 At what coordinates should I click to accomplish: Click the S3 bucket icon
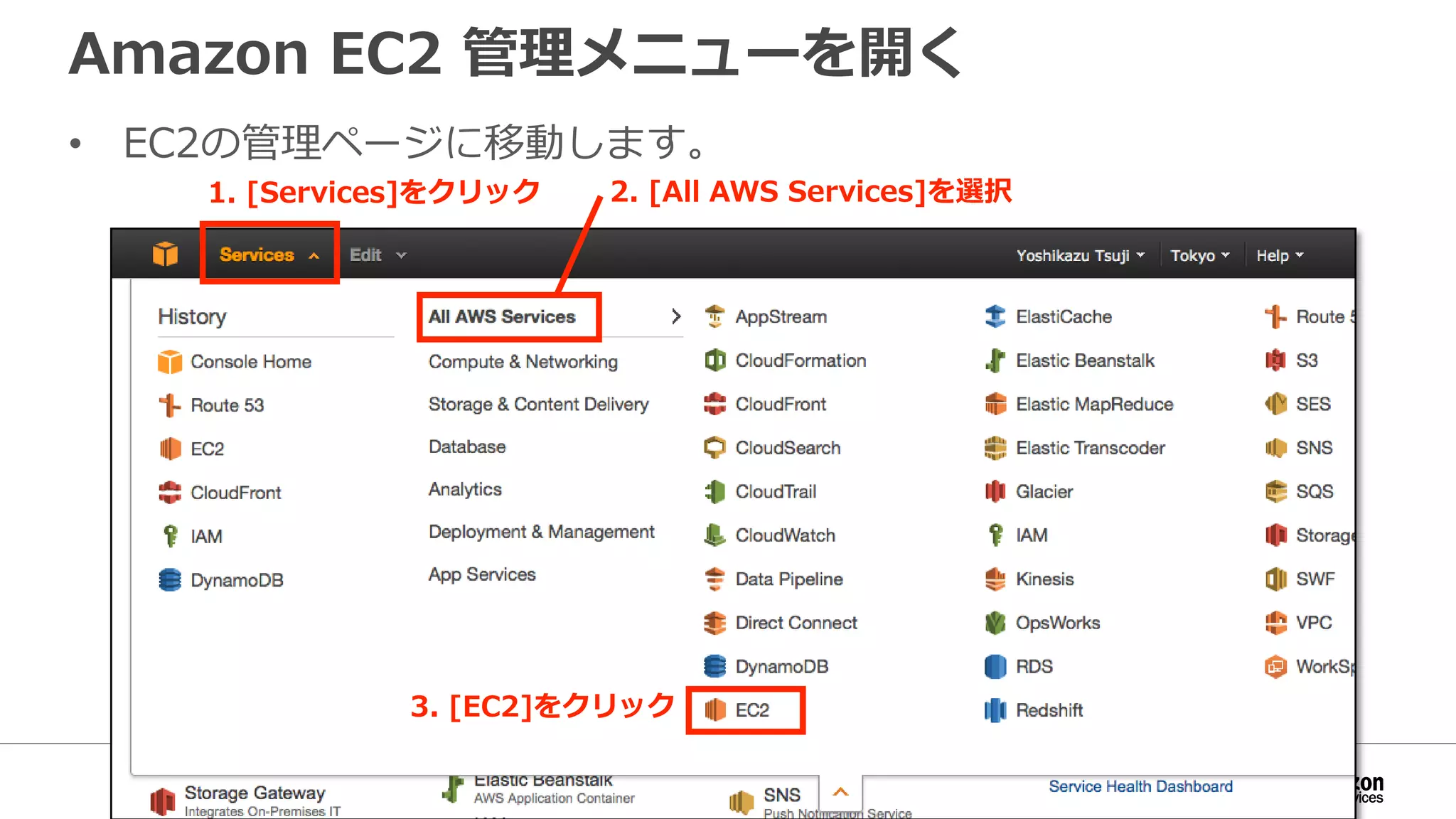1275,360
